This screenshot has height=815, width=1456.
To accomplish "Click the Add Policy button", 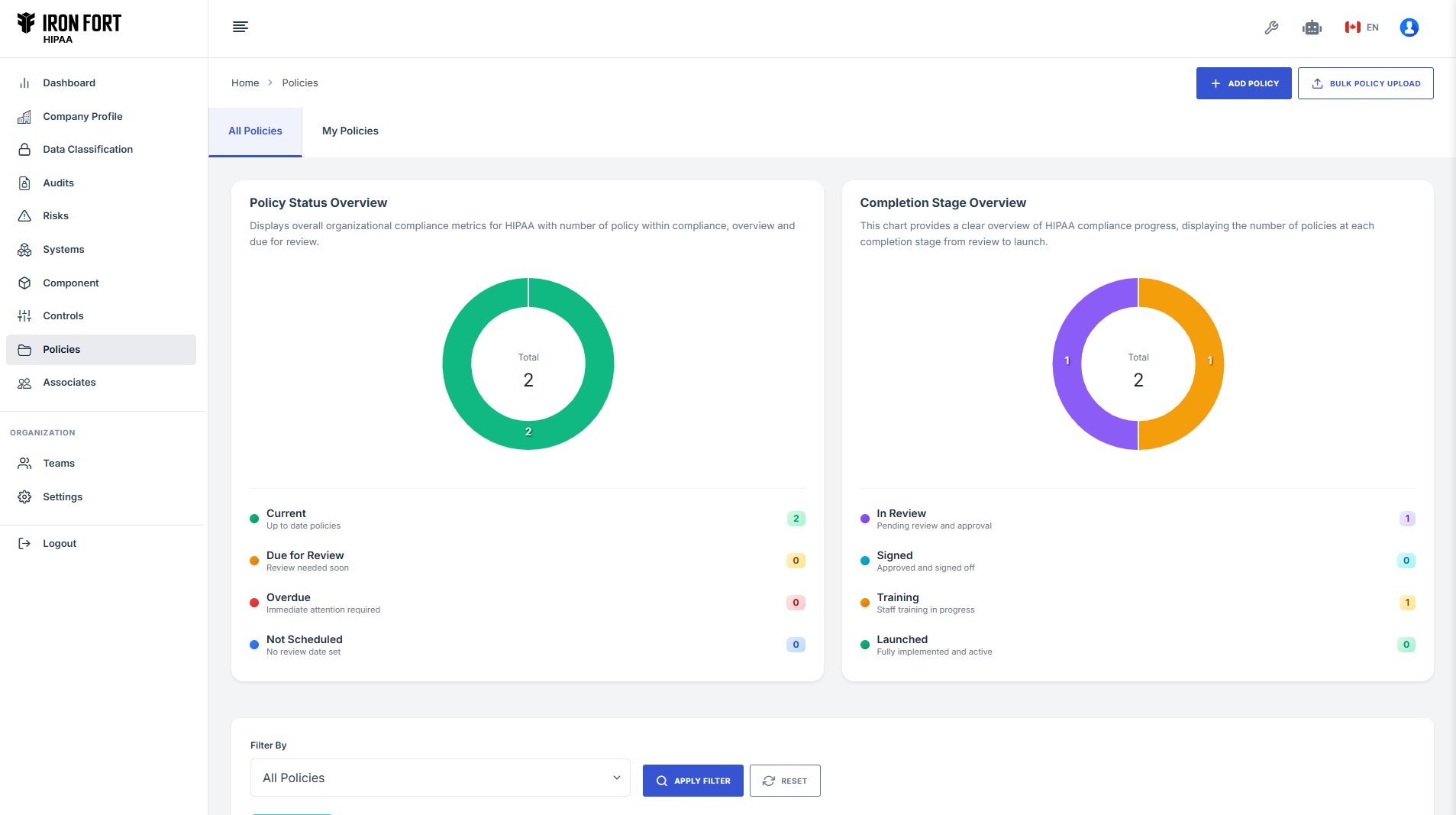I will (1243, 83).
